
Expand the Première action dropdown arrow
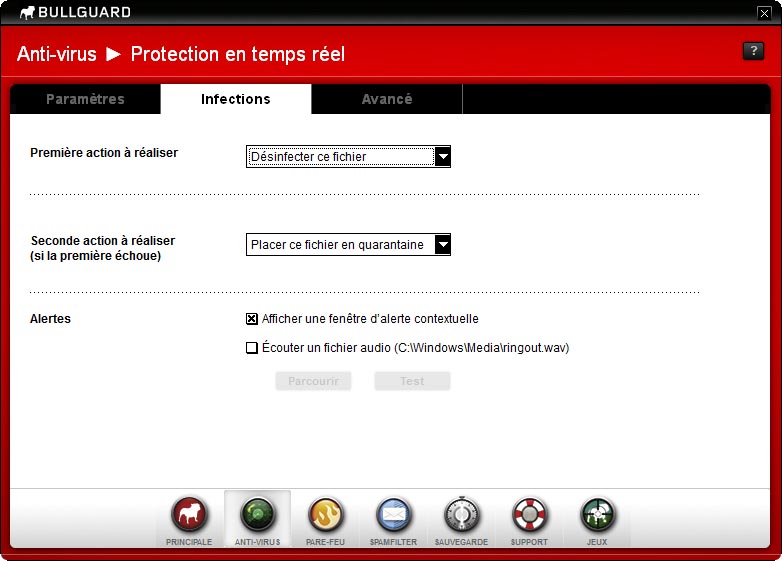click(442, 157)
